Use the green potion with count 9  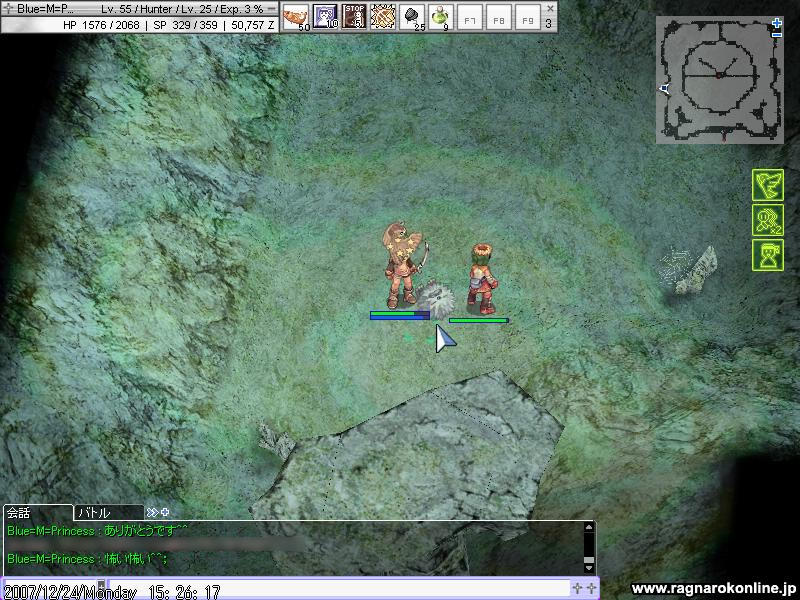click(441, 17)
